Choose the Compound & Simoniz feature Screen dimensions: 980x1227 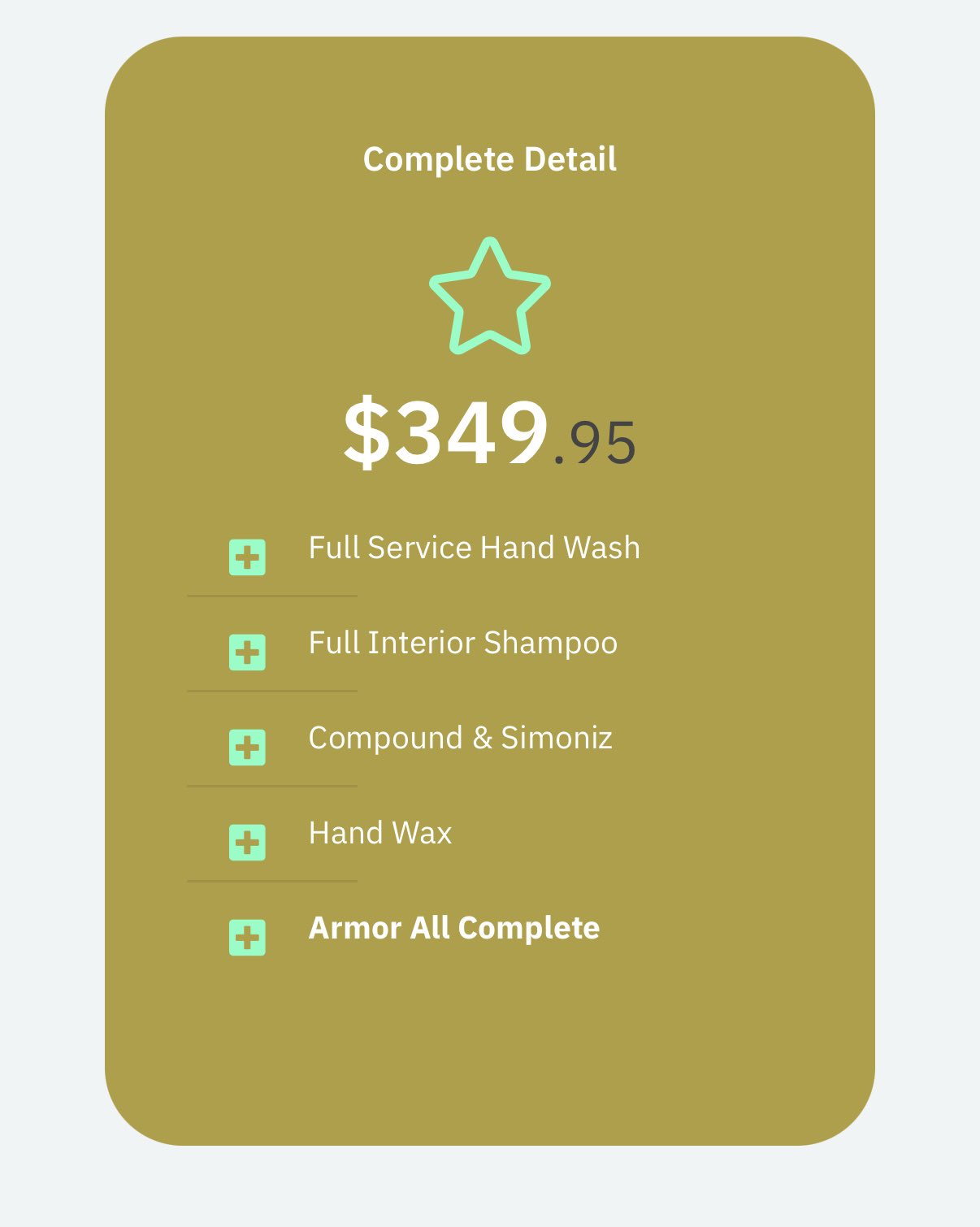460,738
